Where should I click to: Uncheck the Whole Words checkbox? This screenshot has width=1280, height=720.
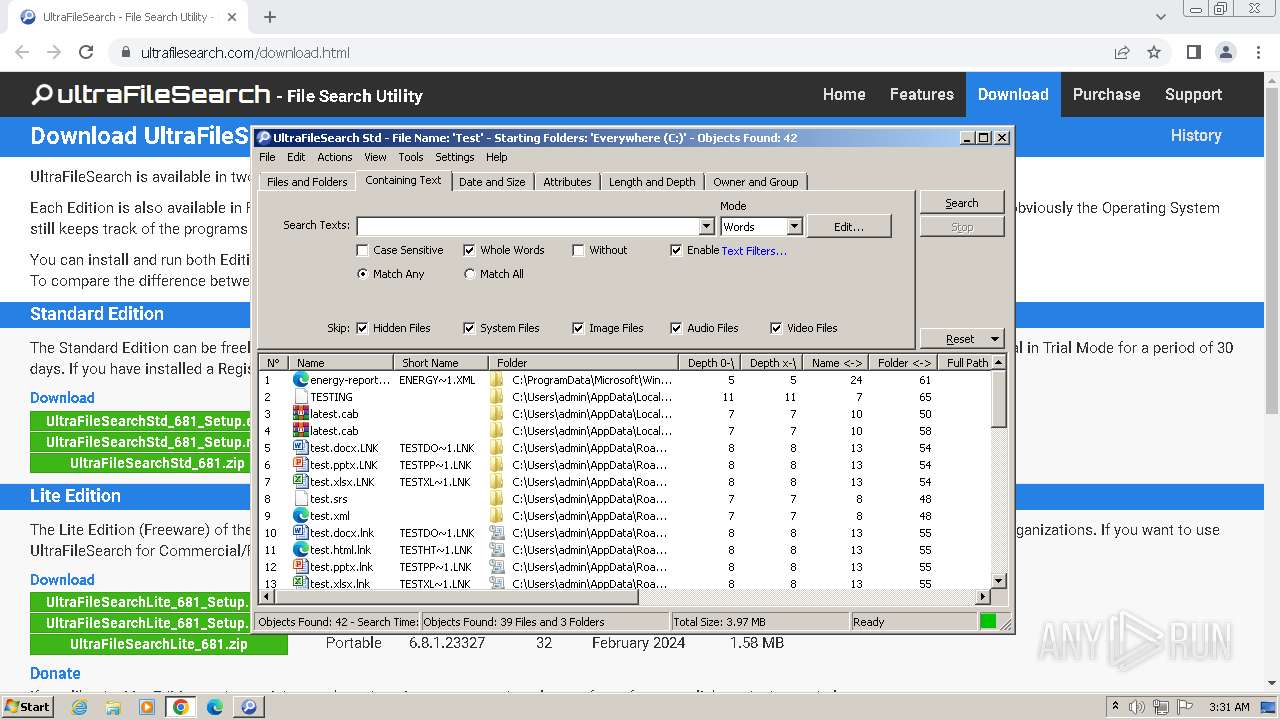469,250
